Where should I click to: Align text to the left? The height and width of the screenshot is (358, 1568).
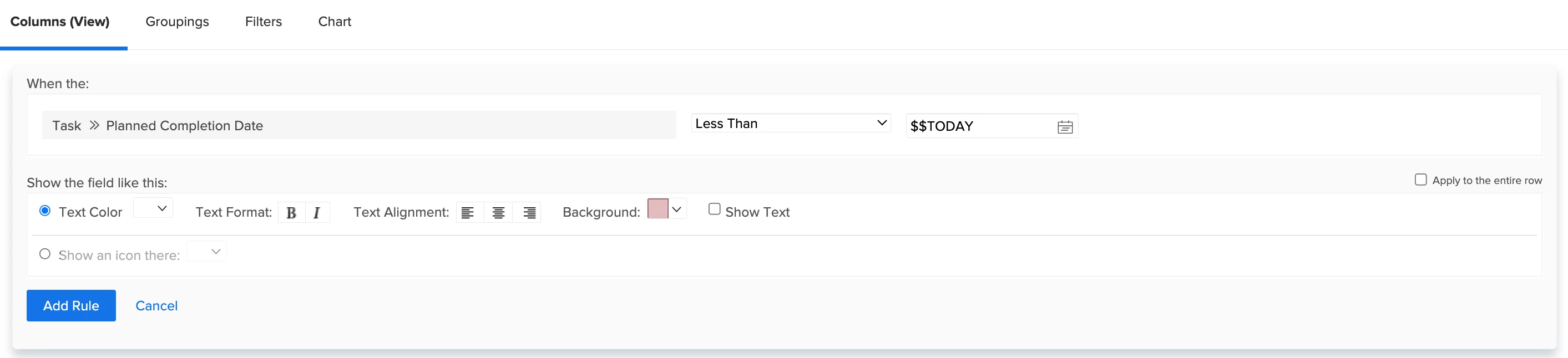pos(468,213)
